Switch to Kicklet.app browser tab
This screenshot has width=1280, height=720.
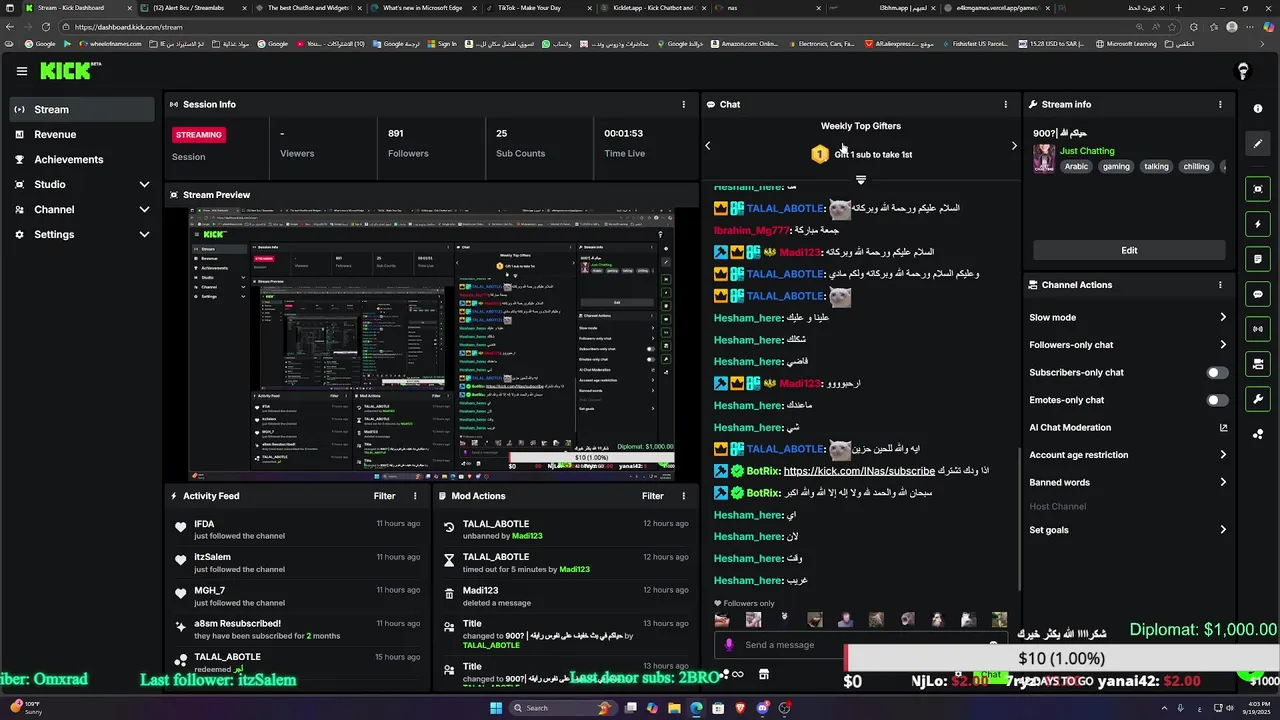655,8
